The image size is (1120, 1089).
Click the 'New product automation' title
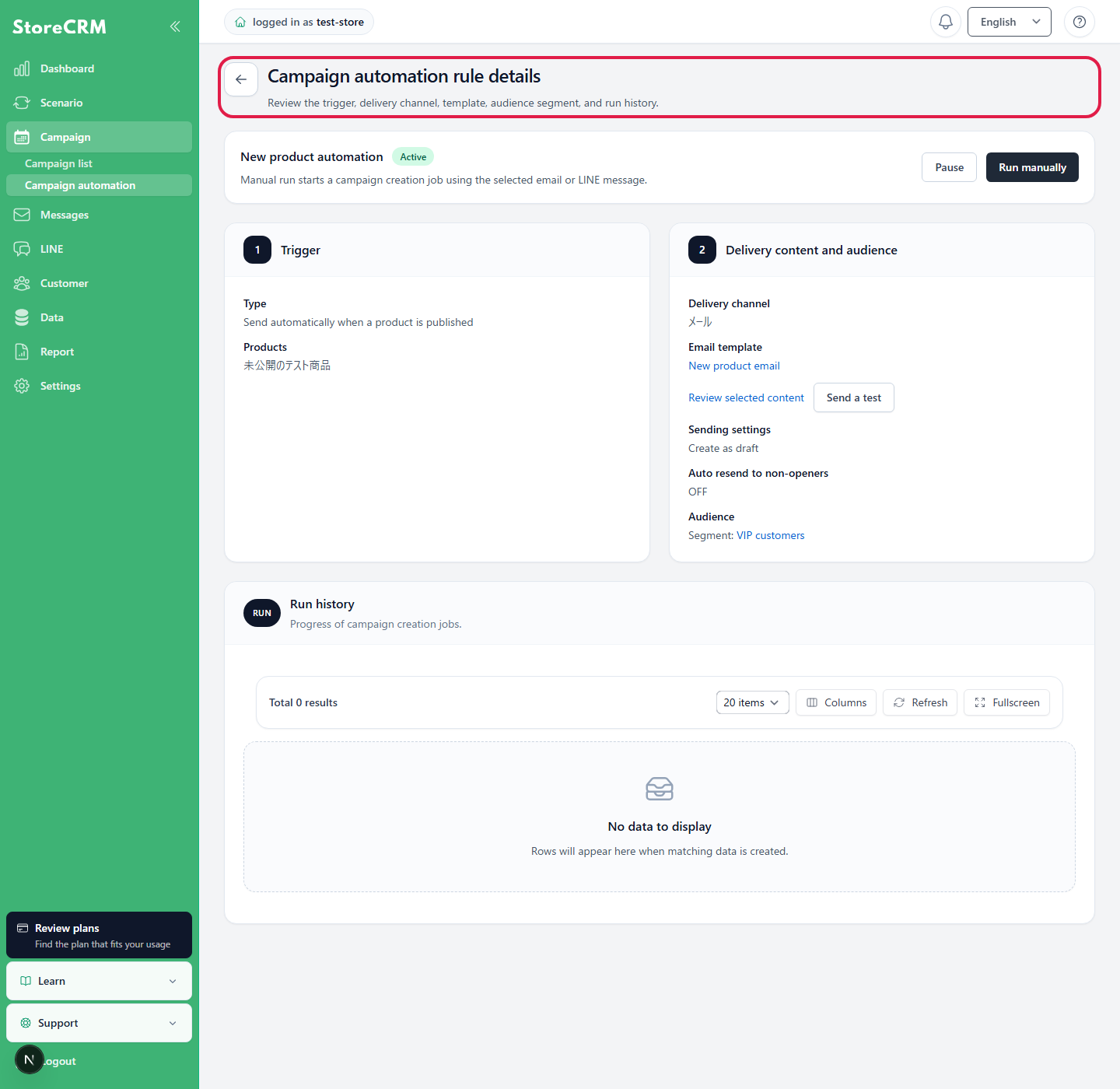[x=311, y=156]
